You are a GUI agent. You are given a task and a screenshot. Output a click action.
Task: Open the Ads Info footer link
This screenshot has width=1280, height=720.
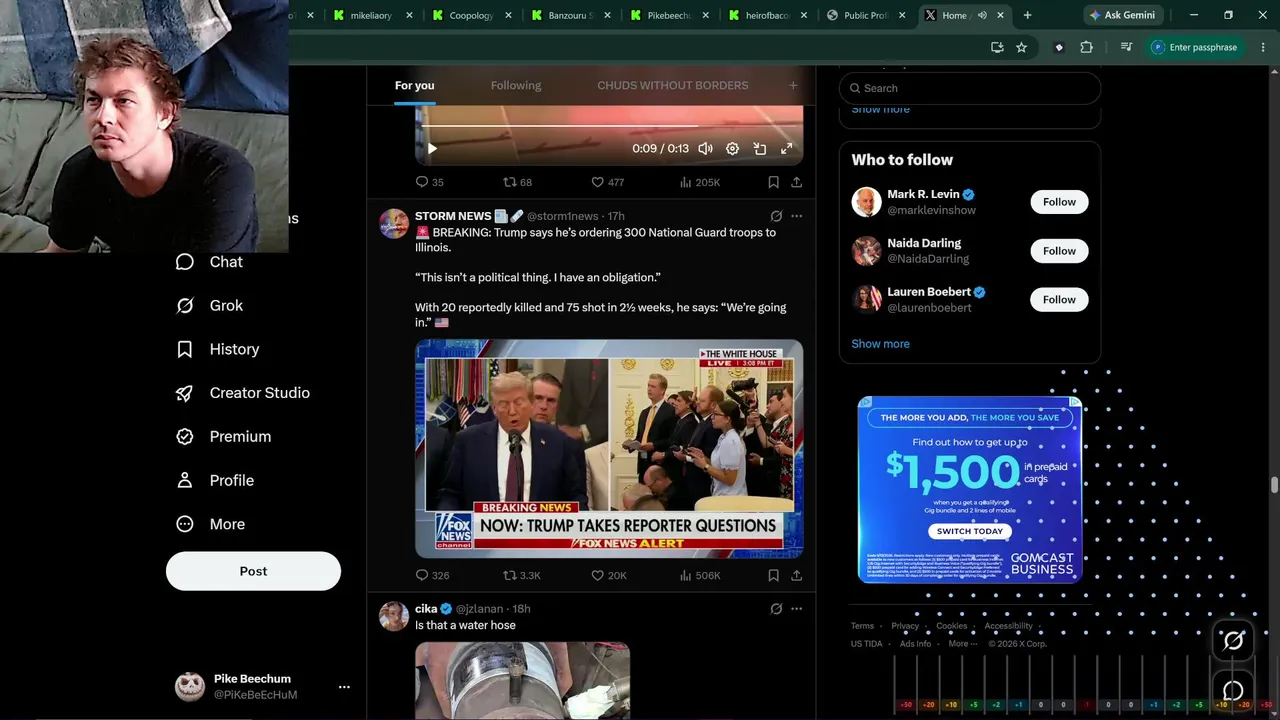[x=915, y=644]
